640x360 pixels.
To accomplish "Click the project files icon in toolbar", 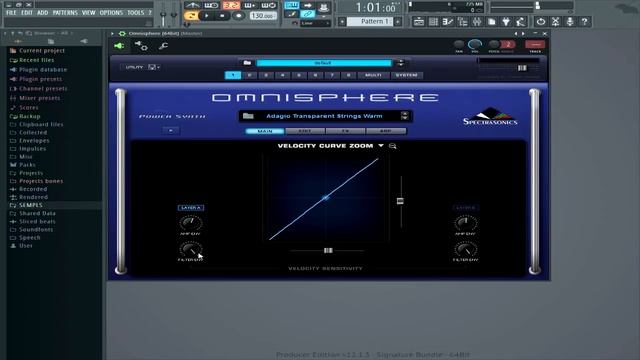I will tap(492, 21).
